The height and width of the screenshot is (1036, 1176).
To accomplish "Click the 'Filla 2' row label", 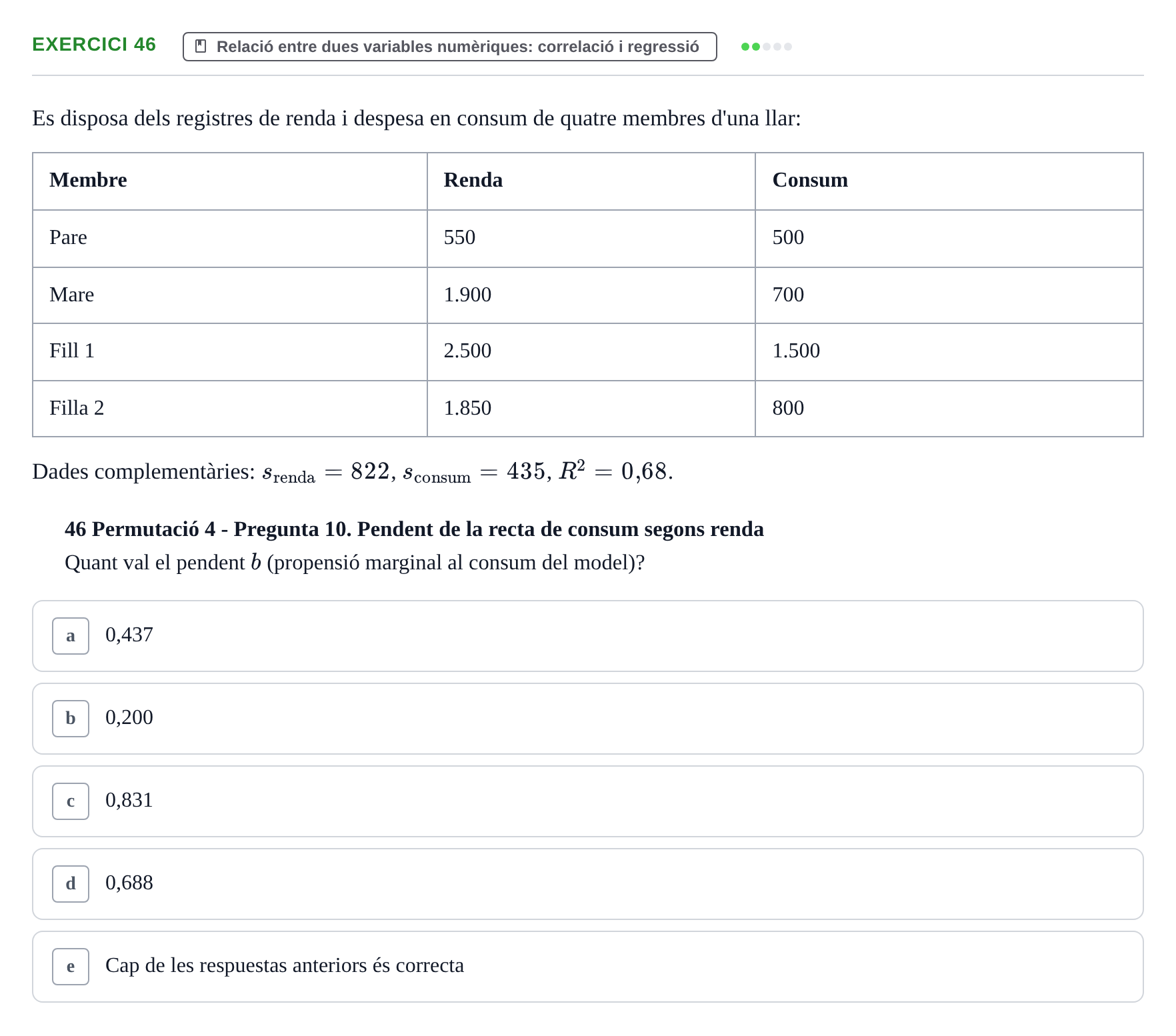I will click(x=77, y=408).
